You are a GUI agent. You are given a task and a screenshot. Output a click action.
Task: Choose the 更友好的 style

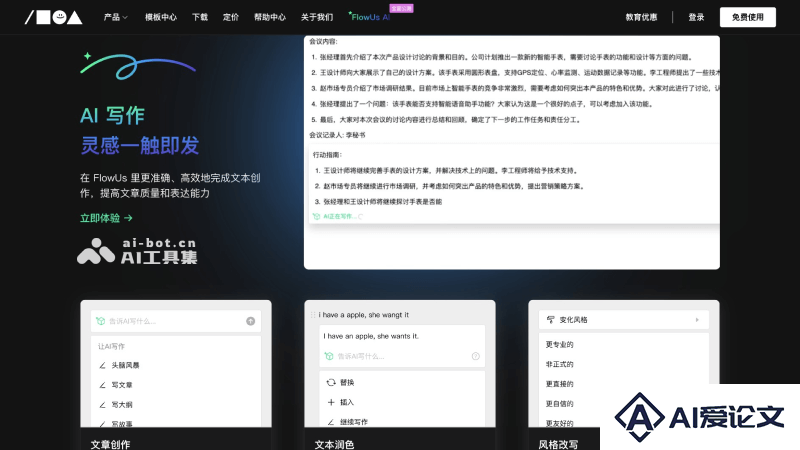(x=559, y=423)
